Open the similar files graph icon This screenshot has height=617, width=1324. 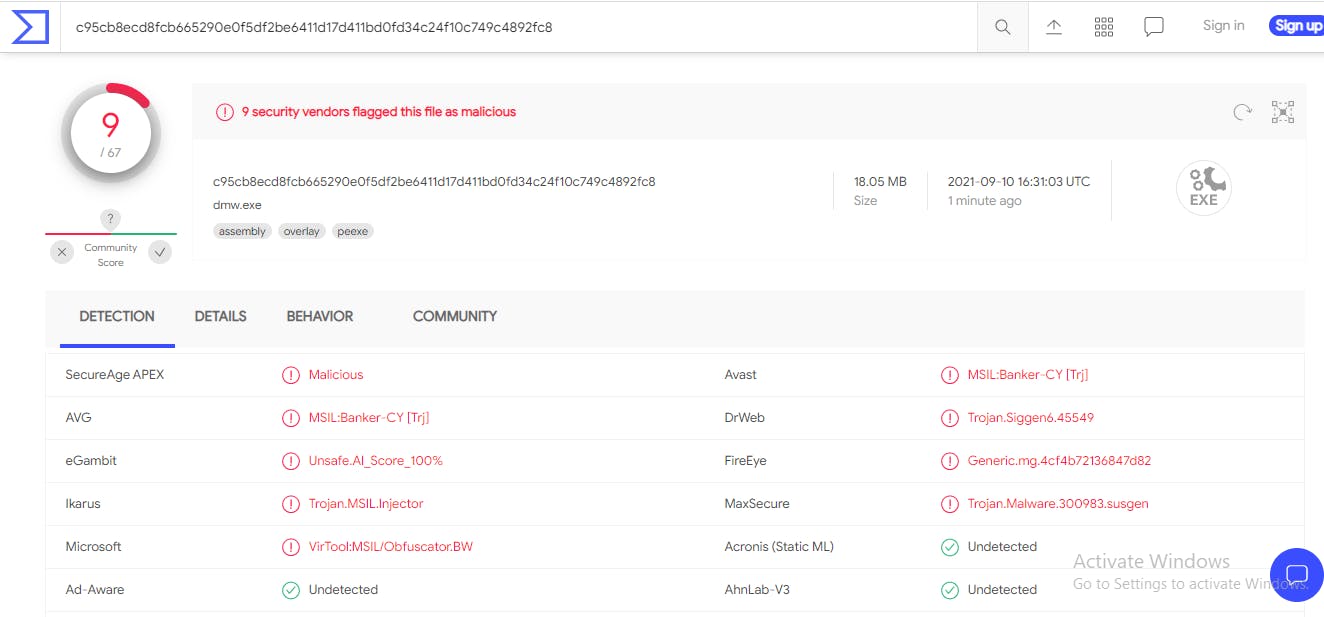(x=1283, y=112)
